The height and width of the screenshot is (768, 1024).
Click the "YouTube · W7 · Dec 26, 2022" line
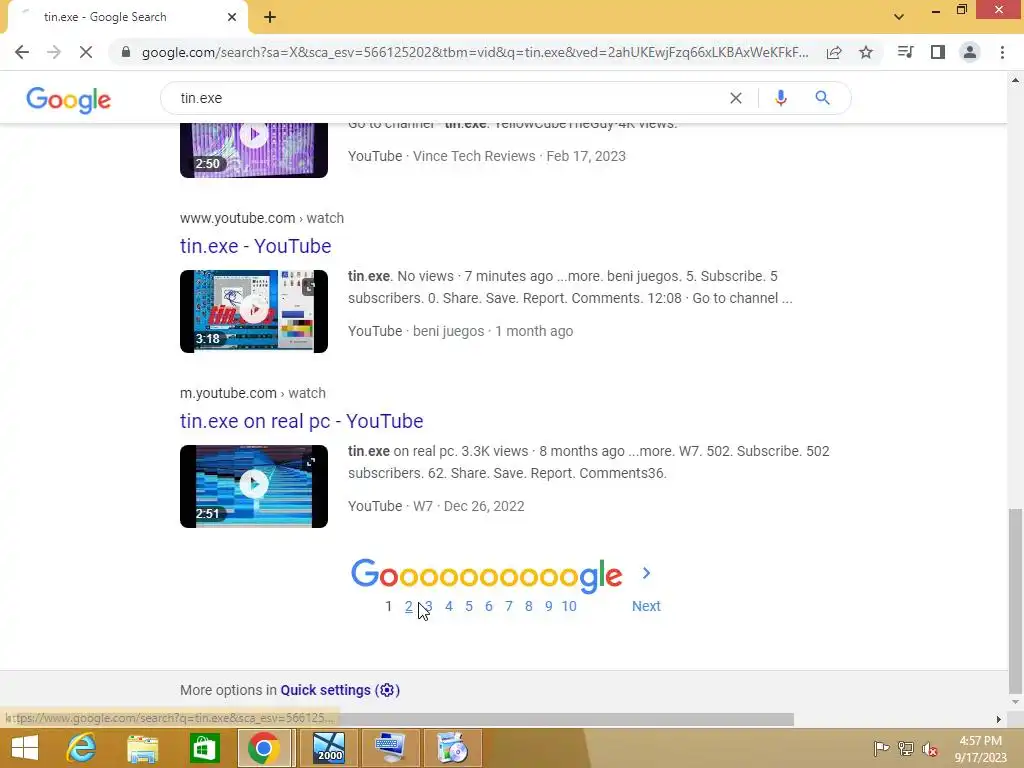pos(436,506)
